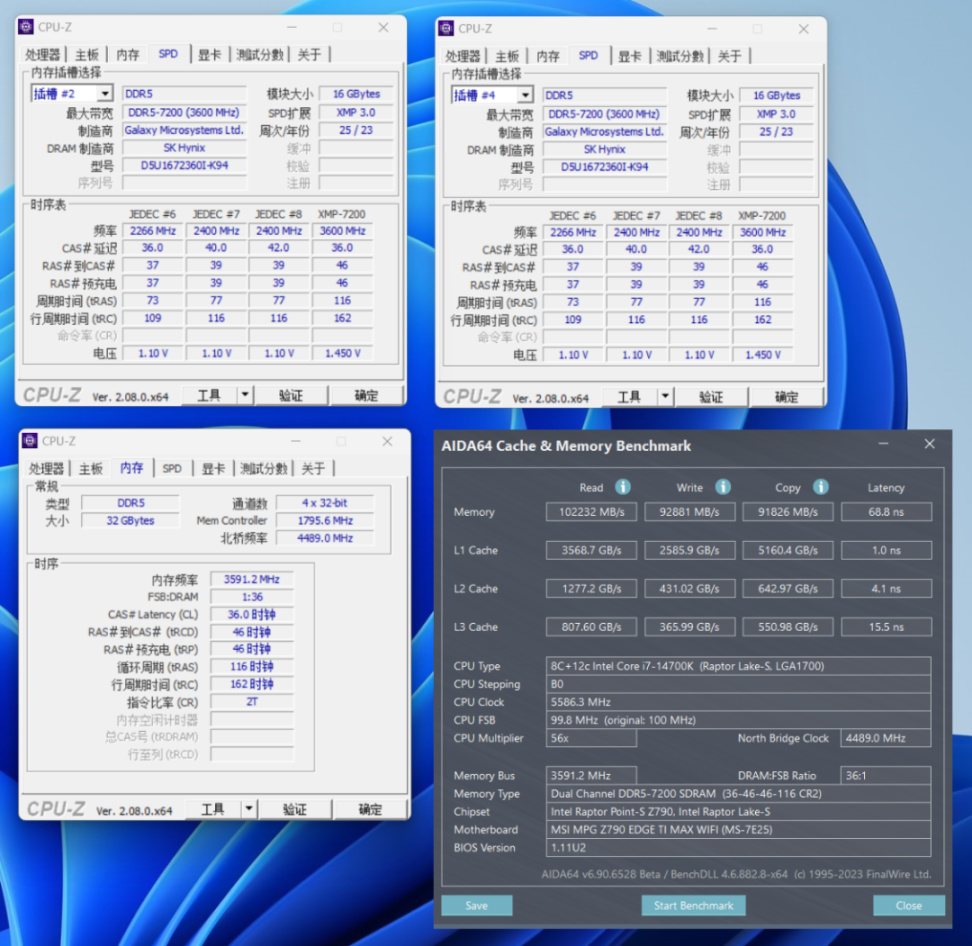The image size is (972, 946).
Task: Click 通道数 value 4 x 32-bit
Action: pyautogui.click(x=325, y=503)
